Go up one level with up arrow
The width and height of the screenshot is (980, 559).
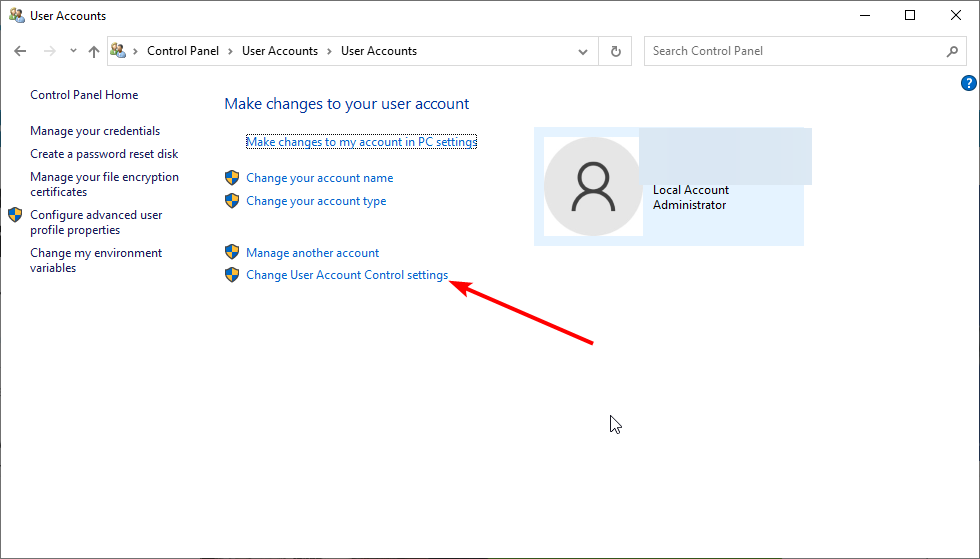coord(94,51)
